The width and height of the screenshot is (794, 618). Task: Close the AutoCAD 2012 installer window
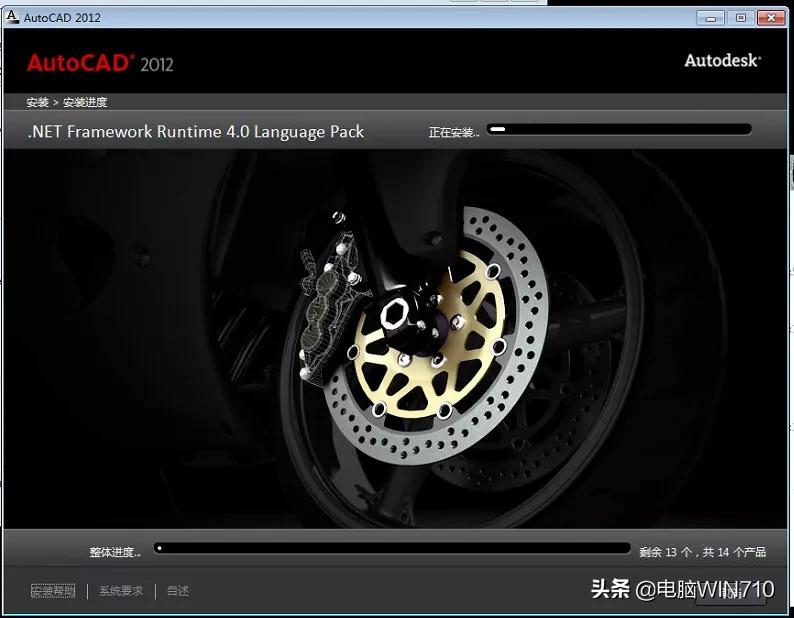(771, 18)
